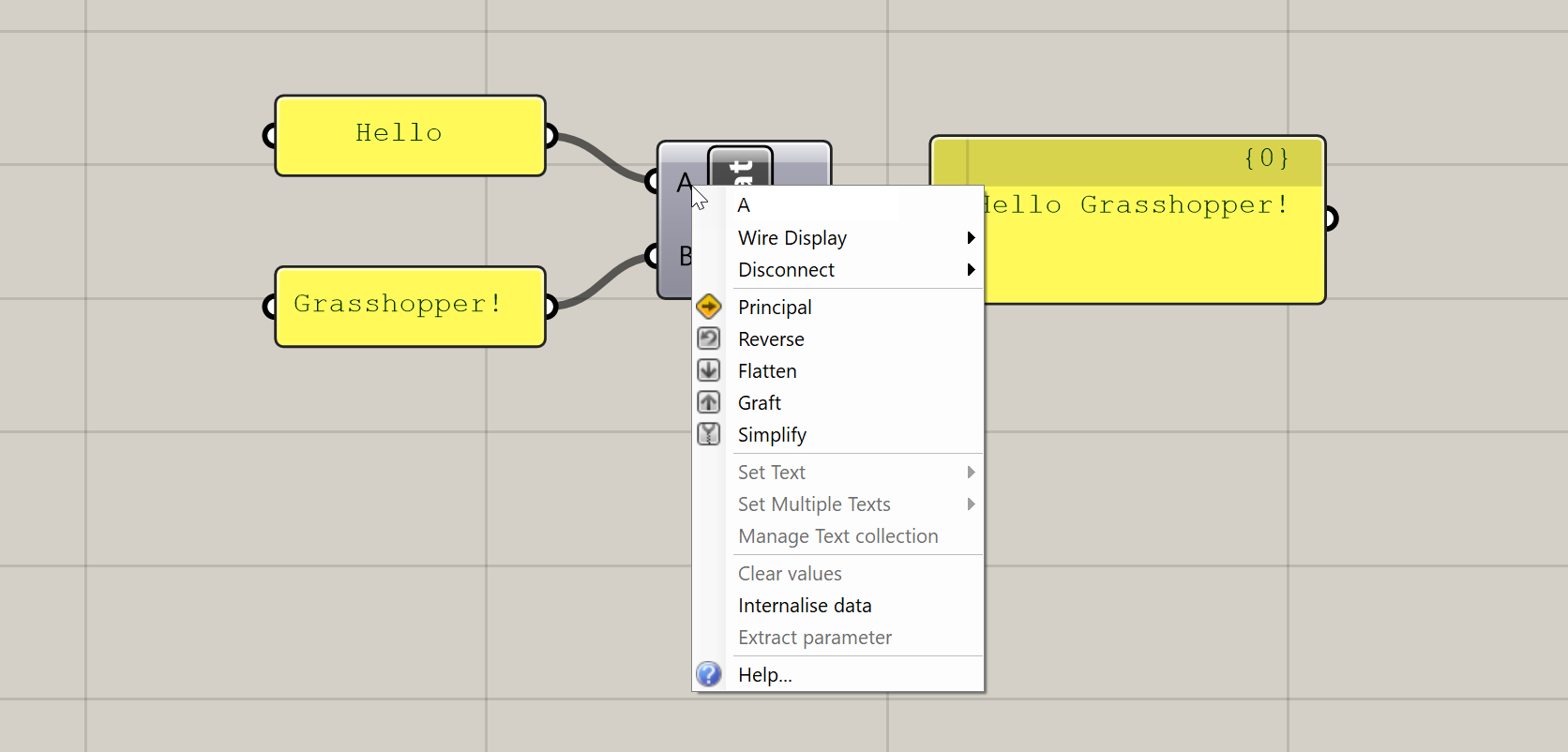Open the Set Multiple Texts submenu
This screenshot has width=1568, height=752.
[x=838, y=504]
